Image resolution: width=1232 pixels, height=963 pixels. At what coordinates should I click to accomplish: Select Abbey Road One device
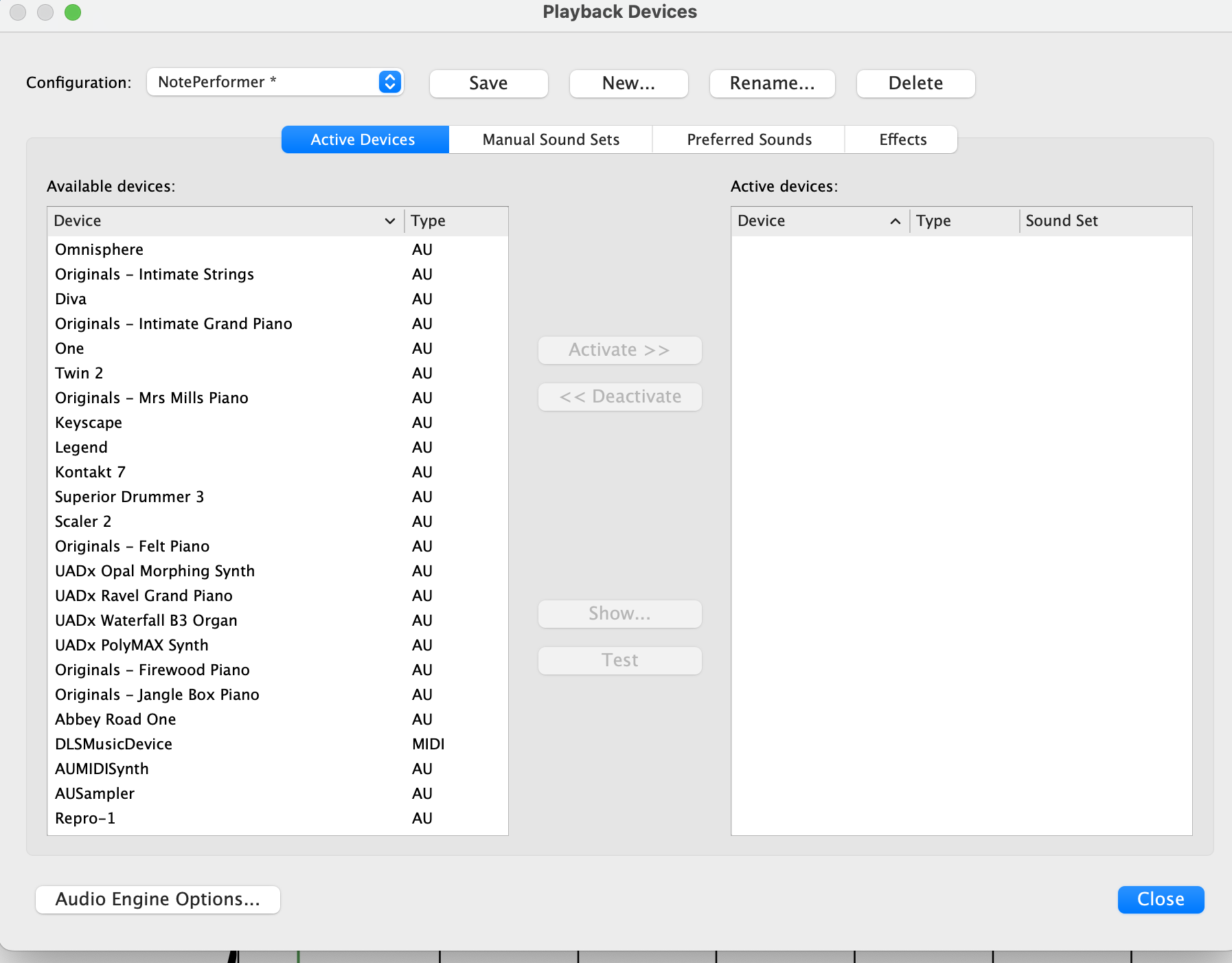click(x=277, y=719)
